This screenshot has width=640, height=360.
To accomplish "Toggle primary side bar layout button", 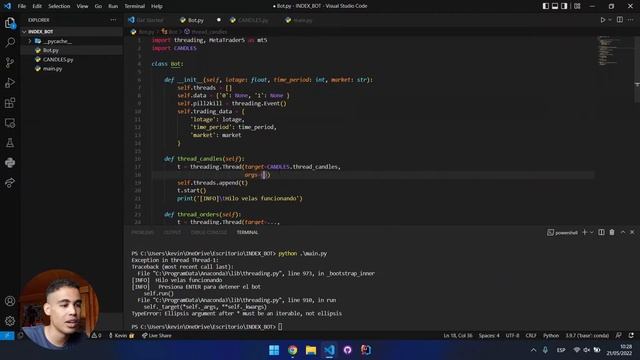I will point(546,6).
